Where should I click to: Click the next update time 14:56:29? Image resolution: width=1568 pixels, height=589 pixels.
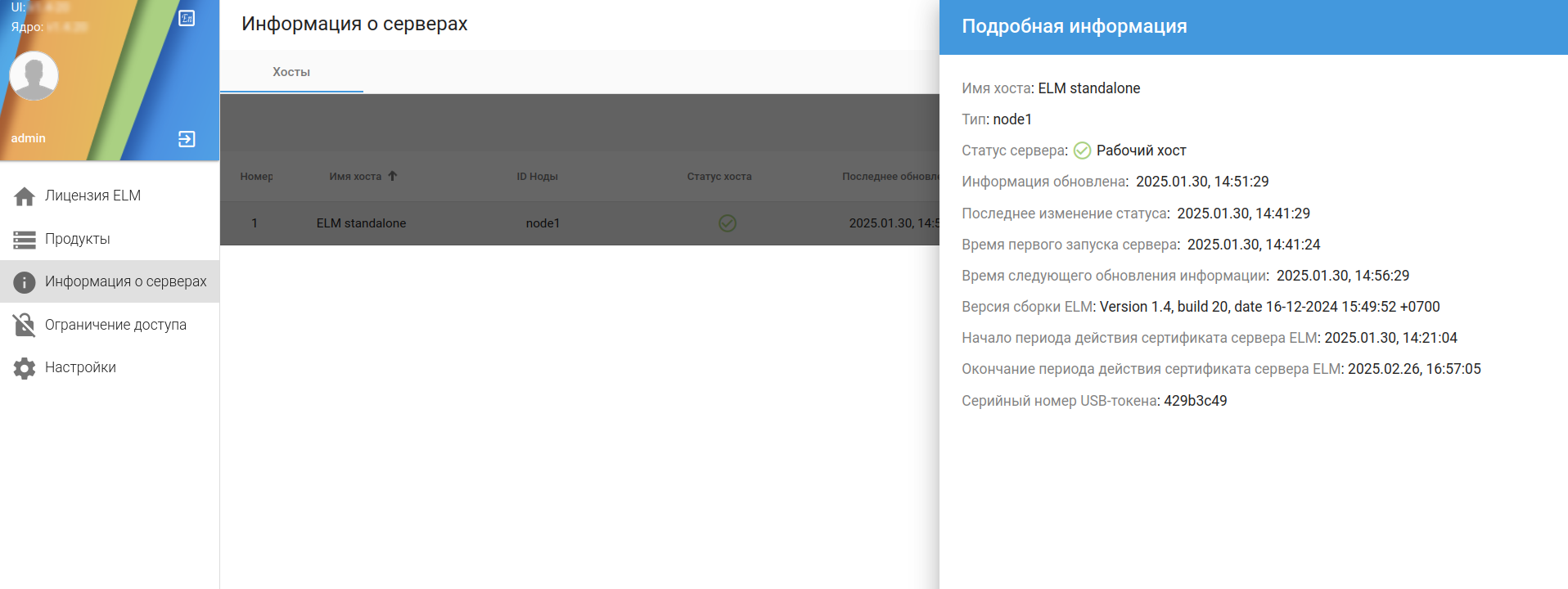[1343, 276]
